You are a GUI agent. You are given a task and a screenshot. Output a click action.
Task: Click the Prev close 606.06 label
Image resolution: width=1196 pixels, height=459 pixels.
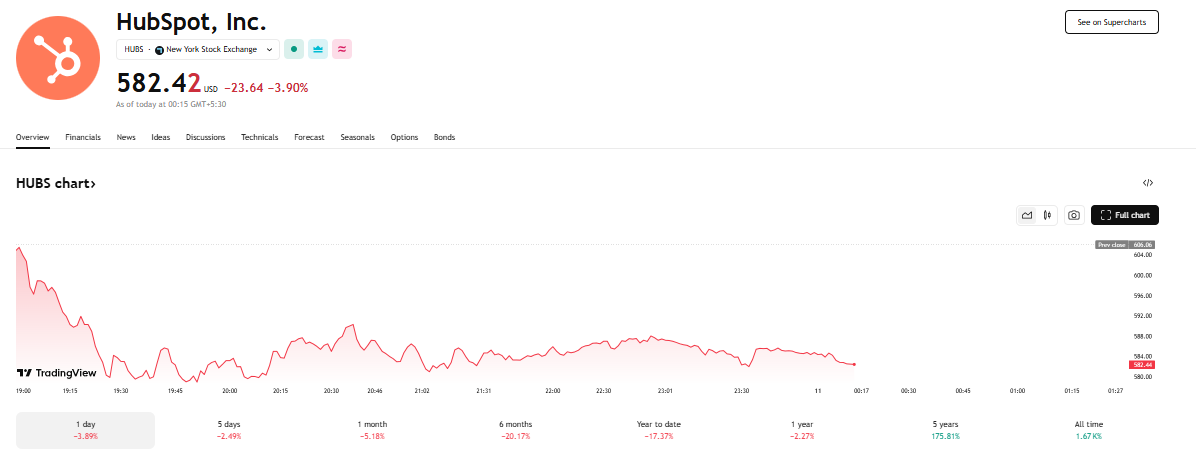pos(1125,245)
